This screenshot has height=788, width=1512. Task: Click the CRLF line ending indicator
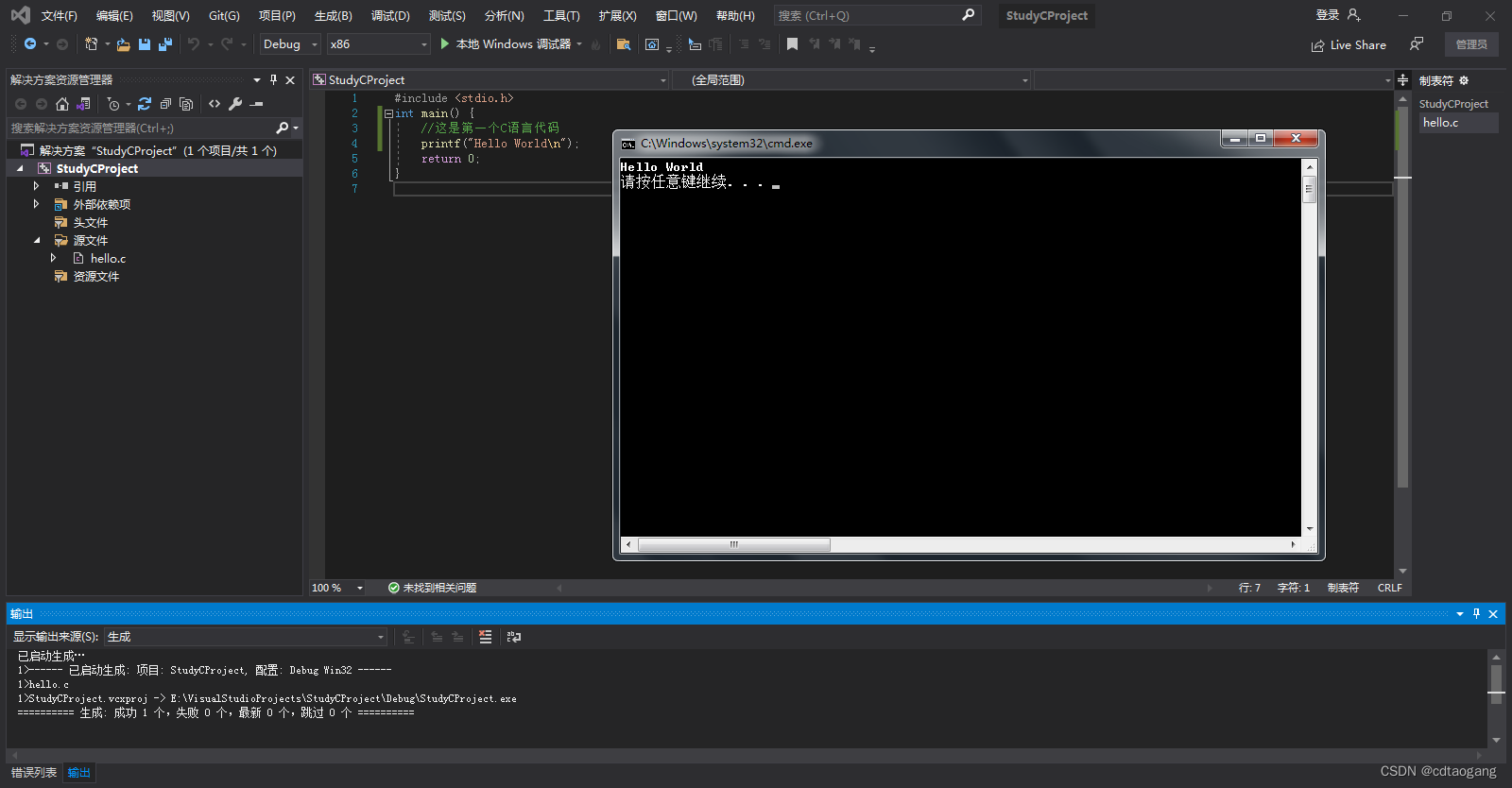(1389, 588)
